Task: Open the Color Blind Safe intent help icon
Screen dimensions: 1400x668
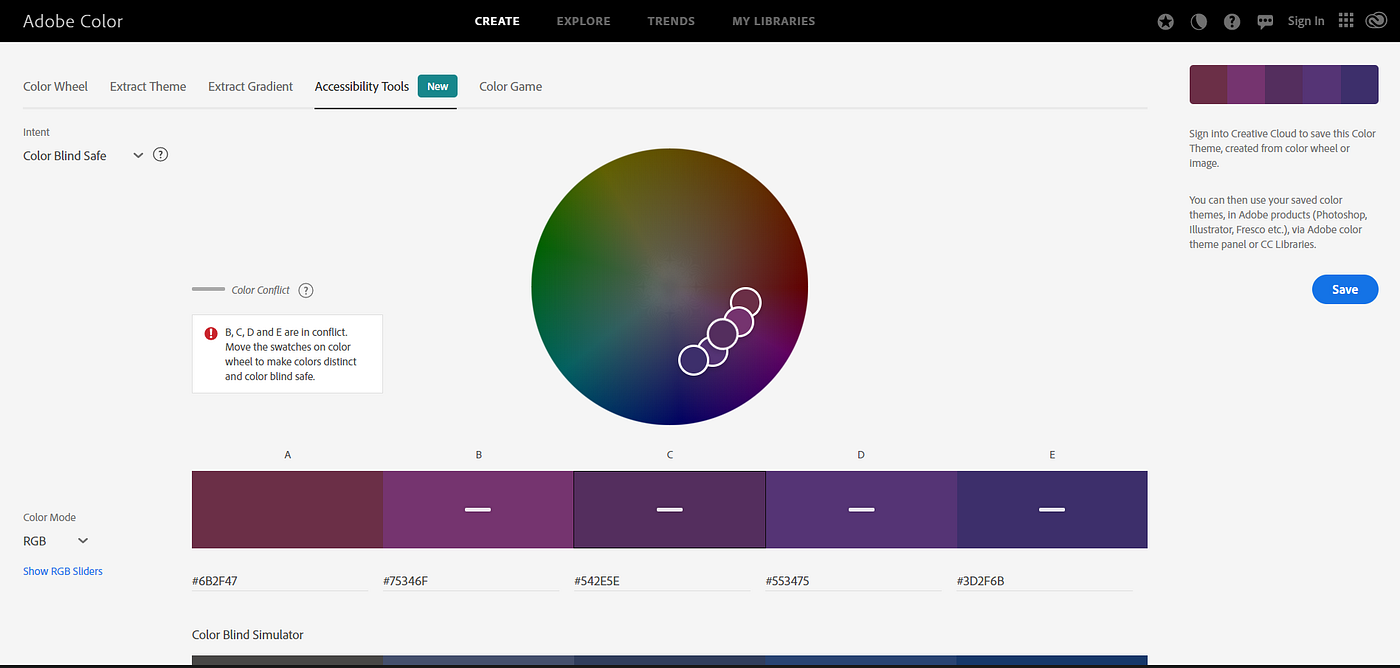Action: click(x=160, y=155)
